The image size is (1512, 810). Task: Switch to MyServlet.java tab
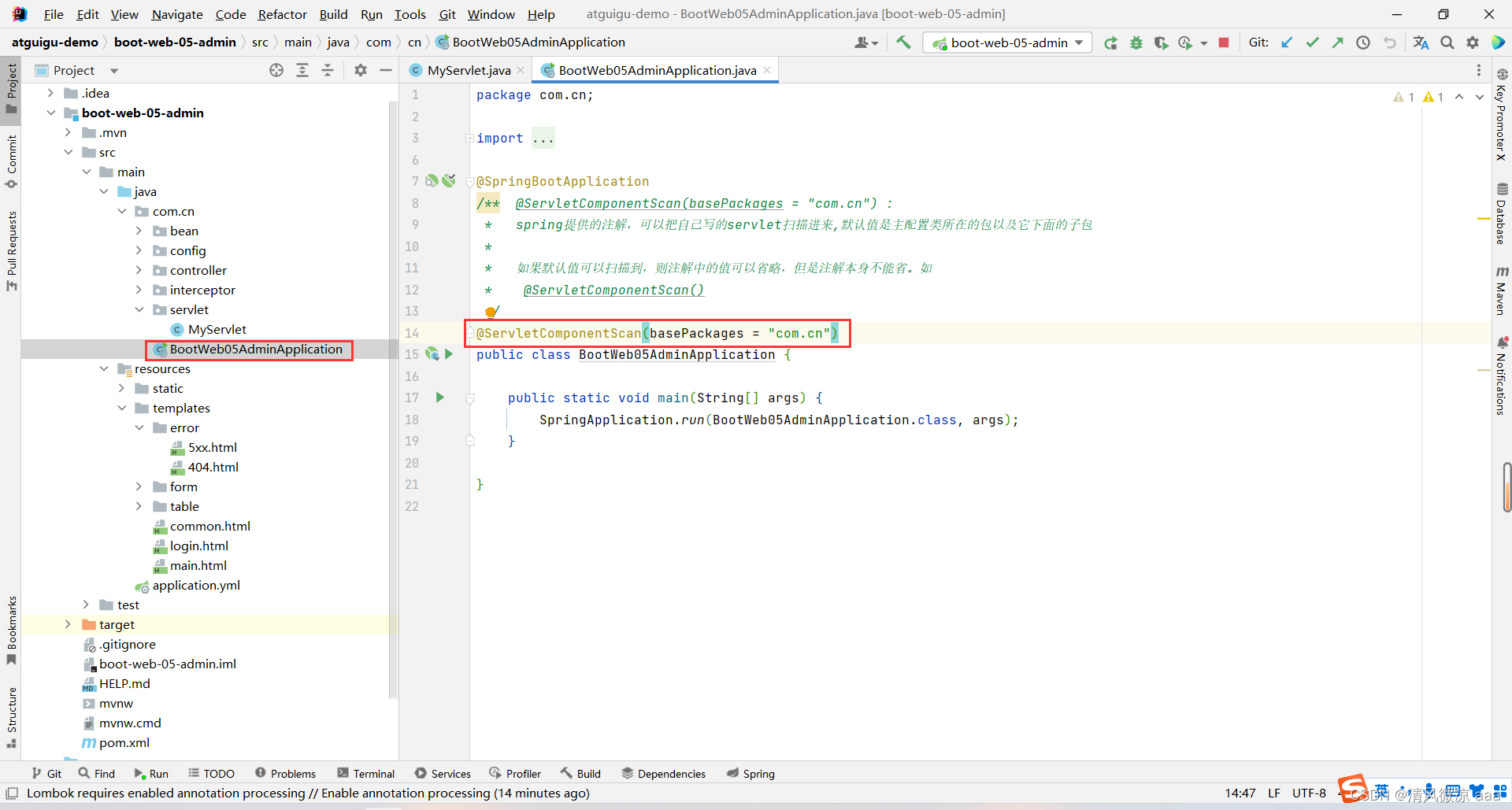(469, 70)
